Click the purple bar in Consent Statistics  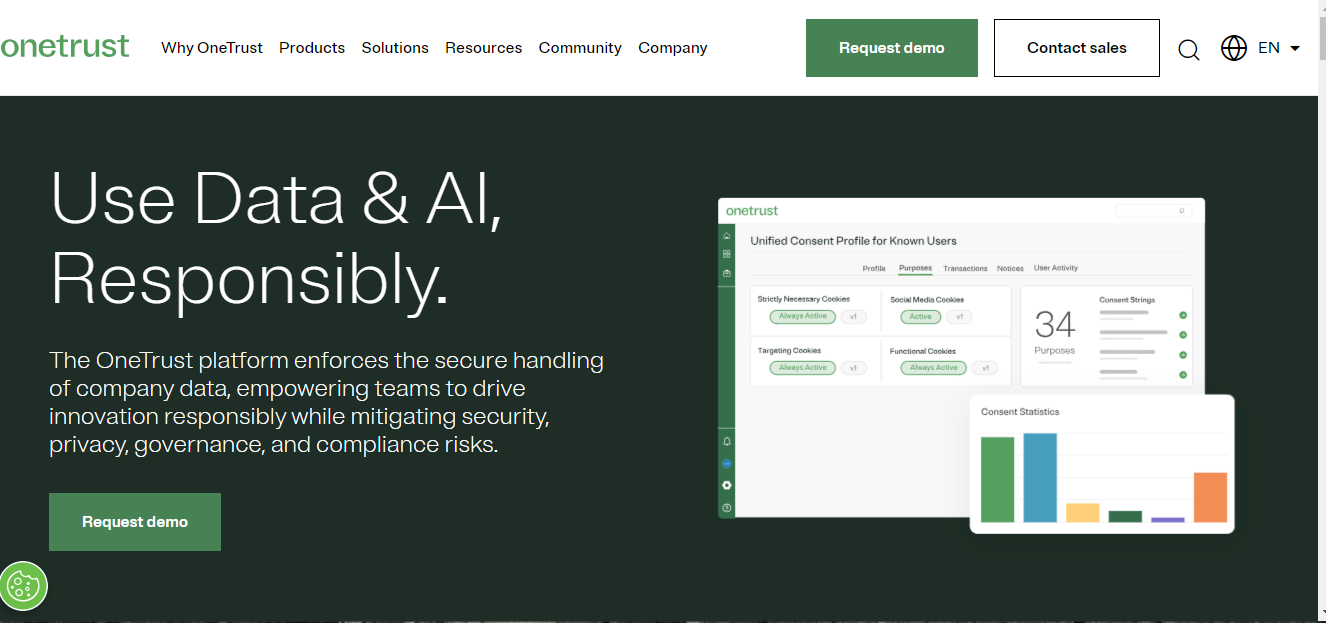(1167, 519)
